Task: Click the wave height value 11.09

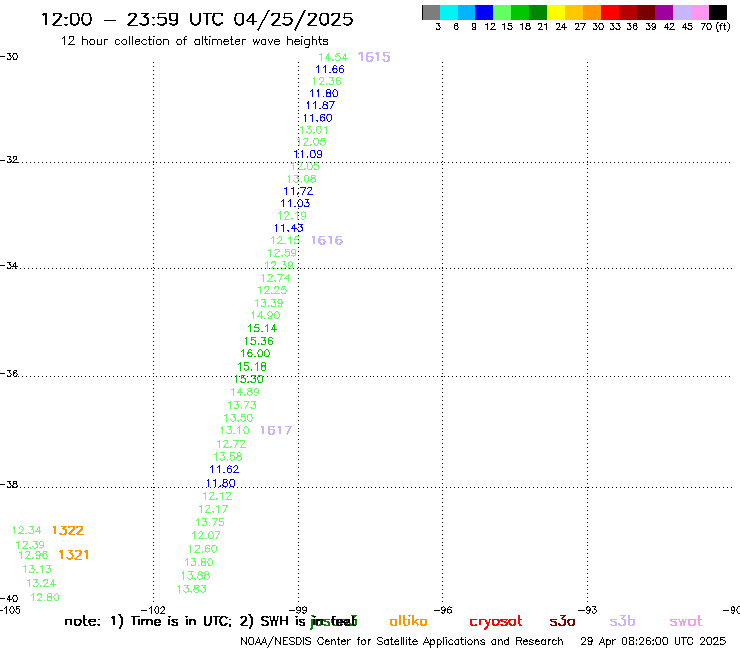Action: coord(308,154)
